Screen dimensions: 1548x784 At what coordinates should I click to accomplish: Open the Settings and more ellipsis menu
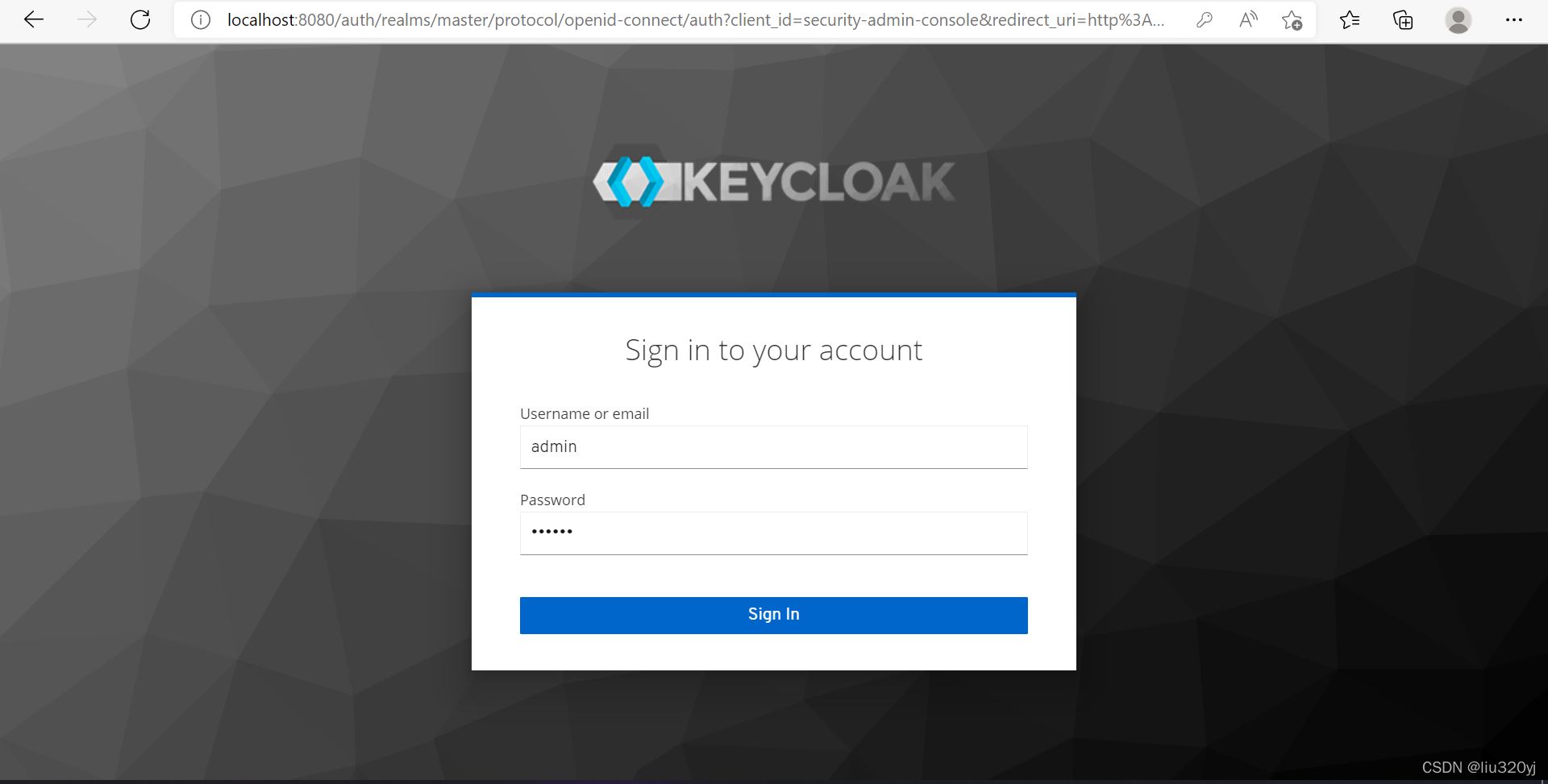tap(1513, 20)
